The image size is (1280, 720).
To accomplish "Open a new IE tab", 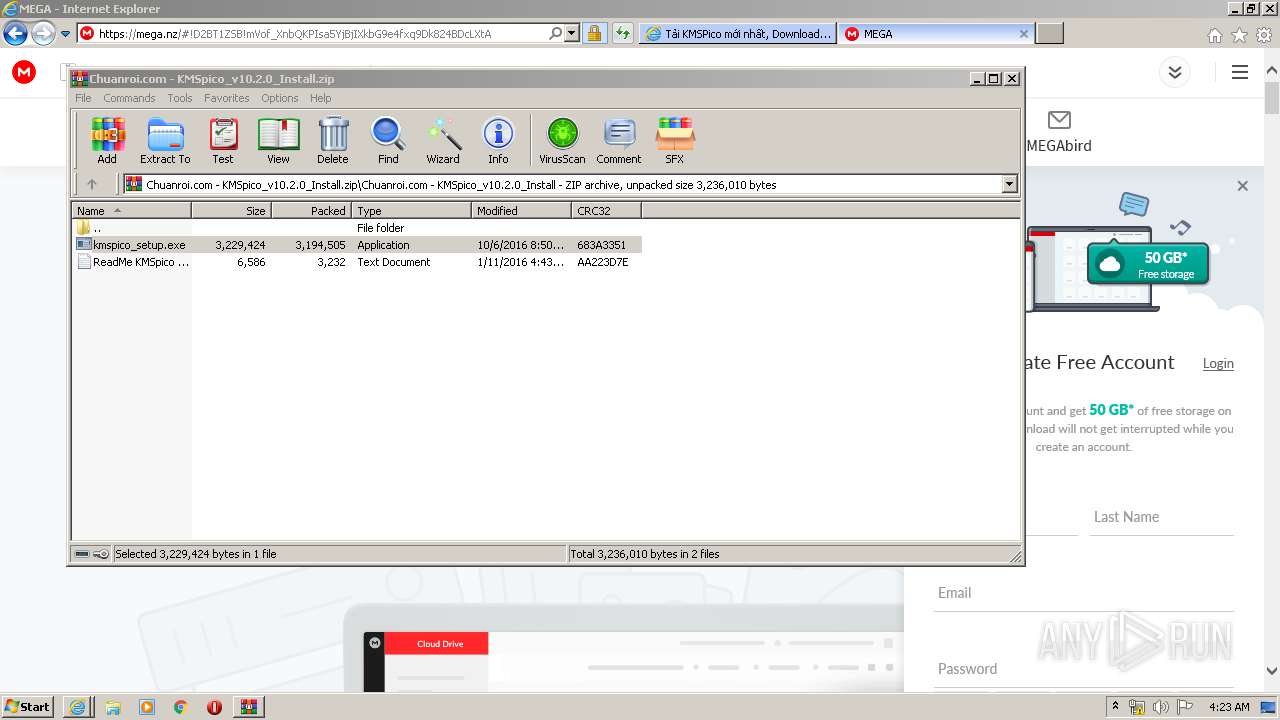I will 1049,33.
